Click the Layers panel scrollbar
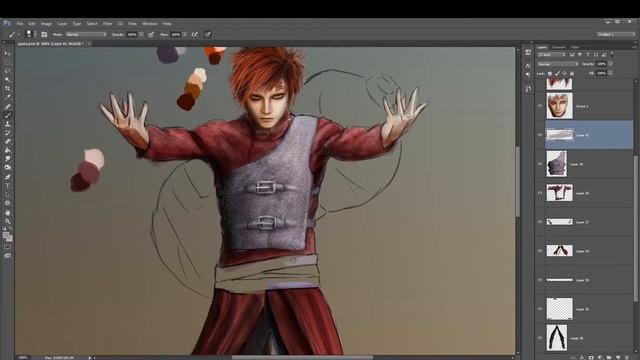This screenshot has height=360, width=640. (x=636, y=229)
